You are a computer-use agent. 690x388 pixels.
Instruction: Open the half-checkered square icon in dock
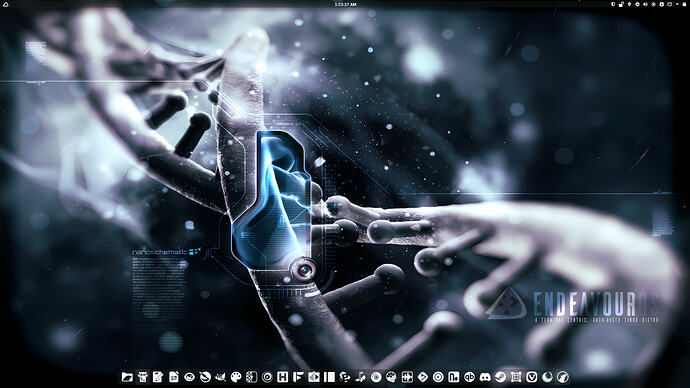click(251, 377)
